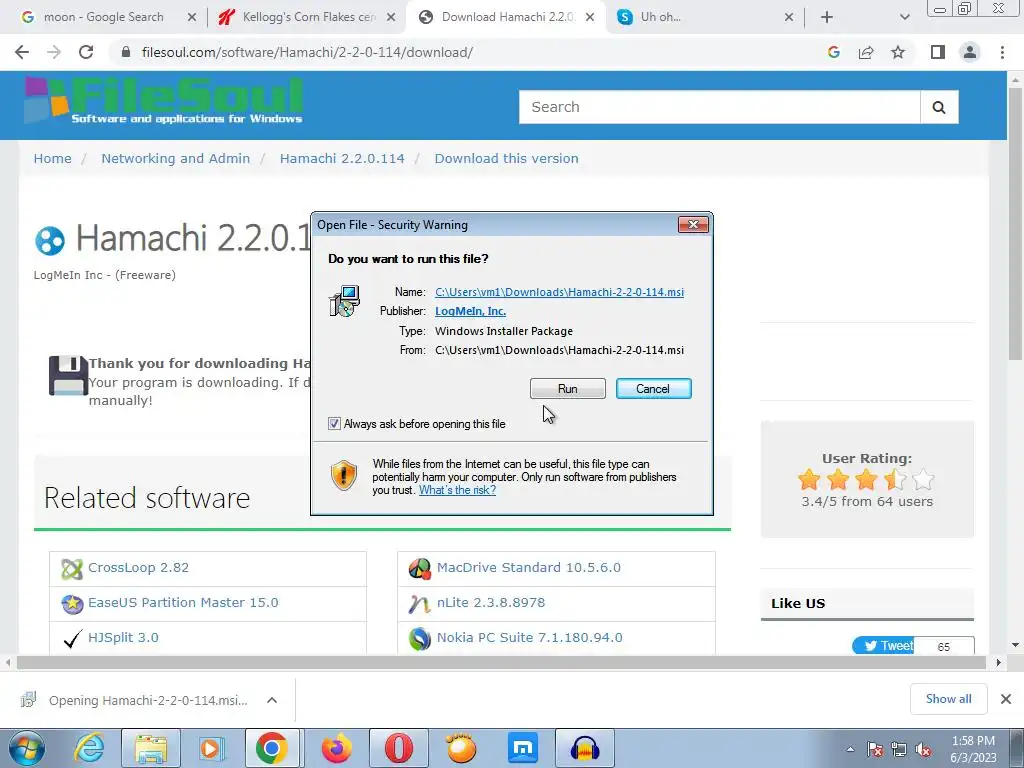Open the What's the risk? link
Viewport: 1024px width, 768px height.
pos(457,490)
